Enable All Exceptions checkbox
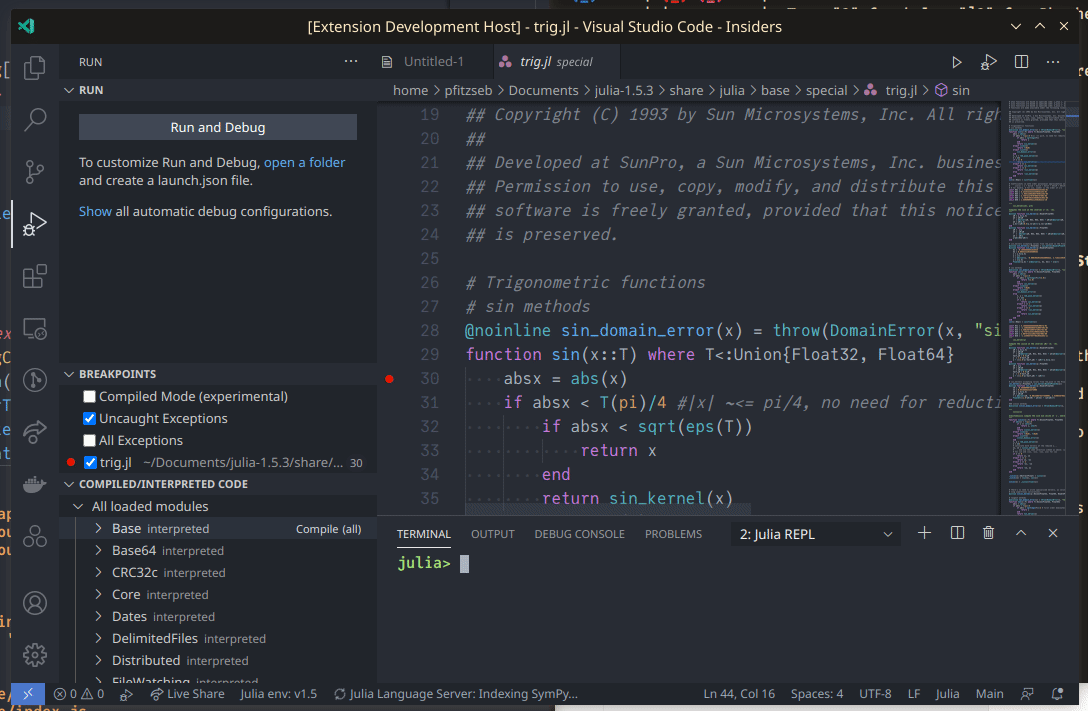The width and height of the screenshot is (1088, 711). [x=90, y=440]
